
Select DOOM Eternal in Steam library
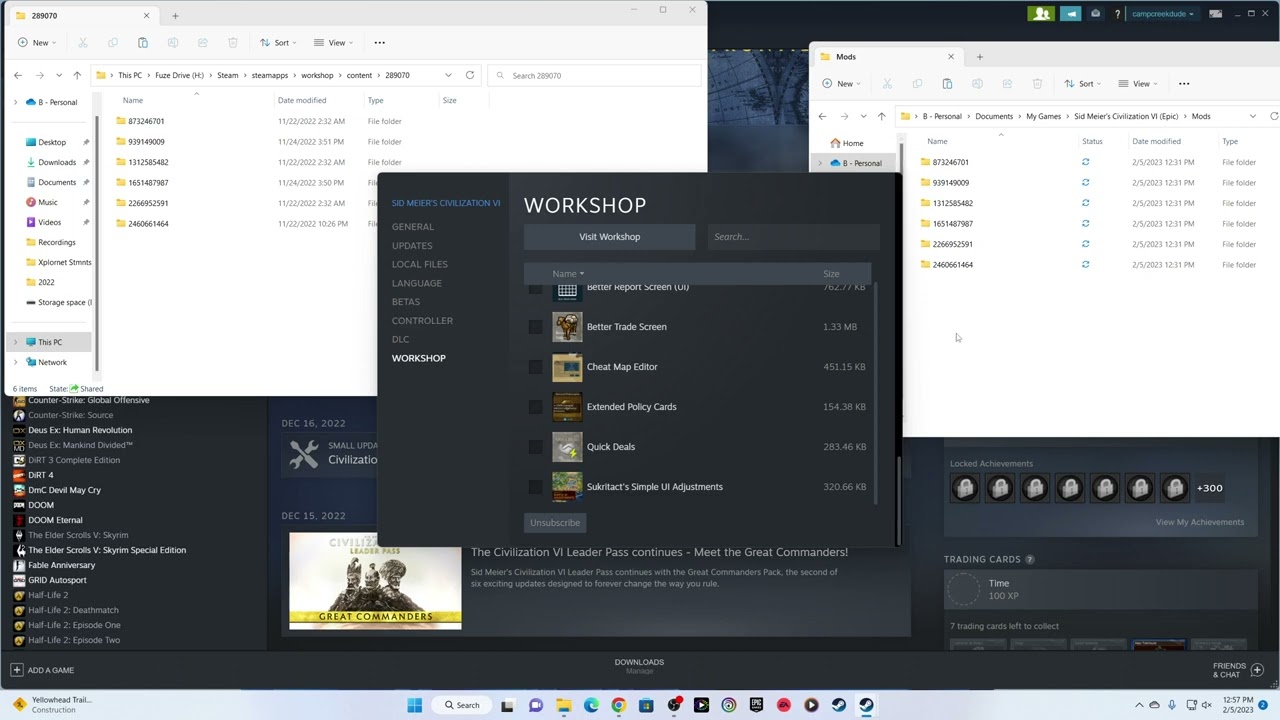tap(55, 520)
